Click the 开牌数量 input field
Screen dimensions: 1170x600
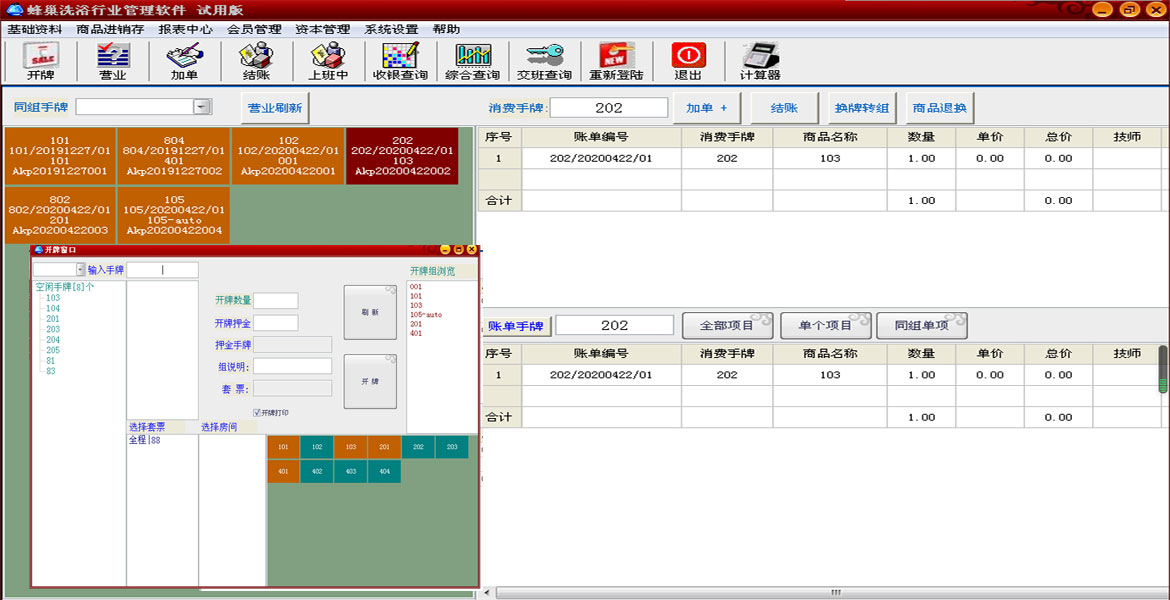(x=275, y=300)
